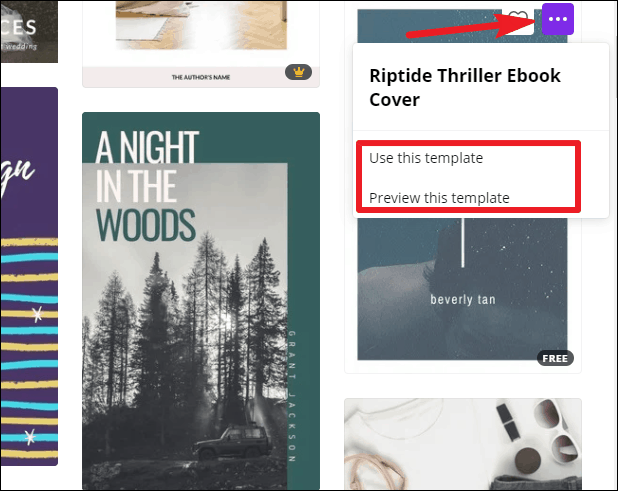Image resolution: width=618 pixels, height=491 pixels.
Task: Click the A NIGHT heading on cover
Action: pos(147,147)
